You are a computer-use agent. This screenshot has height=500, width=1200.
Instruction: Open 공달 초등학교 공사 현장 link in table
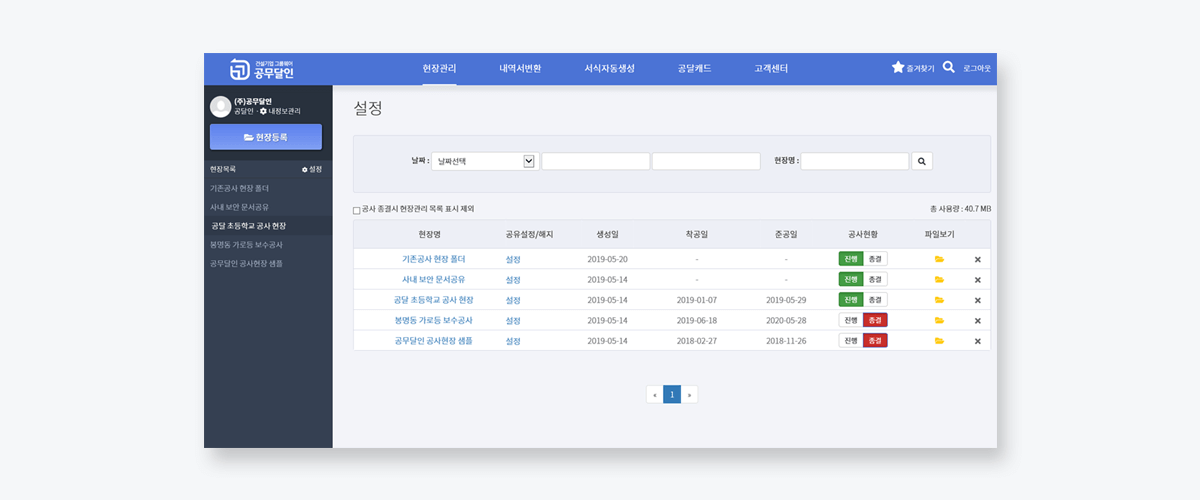pyautogui.click(x=434, y=300)
